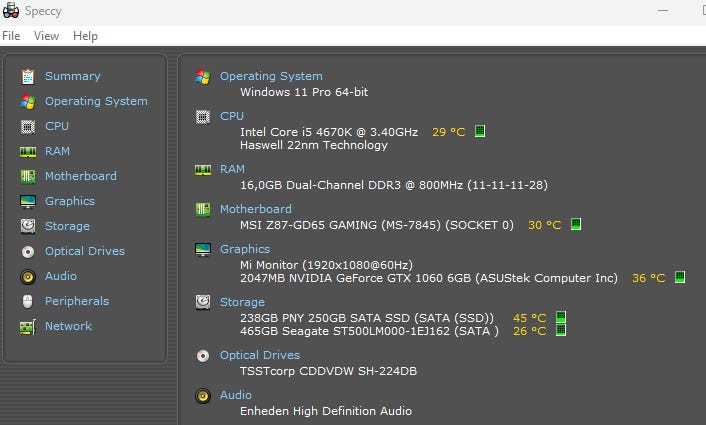Open Motherboard heading link in summary panel
The width and height of the screenshot is (706, 425).
click(256, 209)
